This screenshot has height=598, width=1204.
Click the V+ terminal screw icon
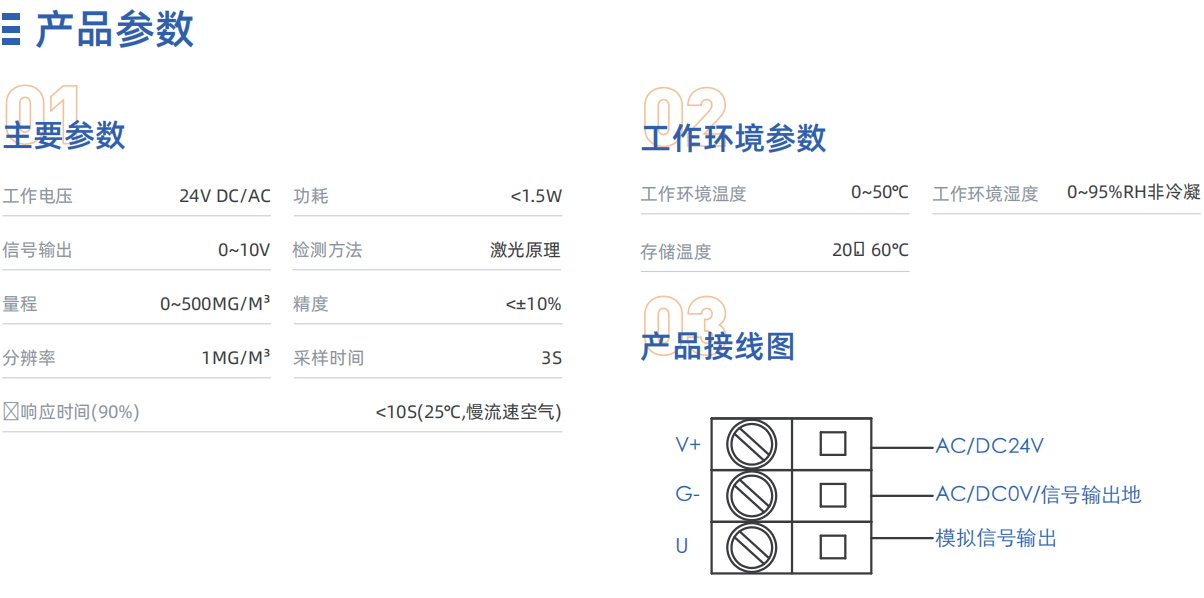pos(751,444)
